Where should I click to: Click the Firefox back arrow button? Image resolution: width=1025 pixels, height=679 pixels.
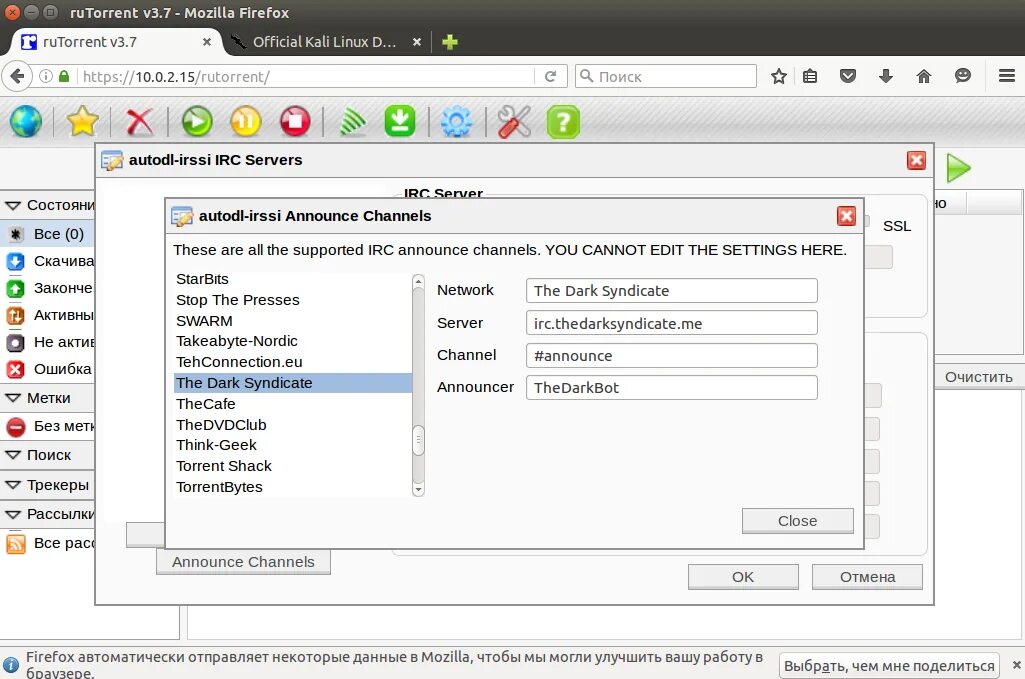coord(18,76)
